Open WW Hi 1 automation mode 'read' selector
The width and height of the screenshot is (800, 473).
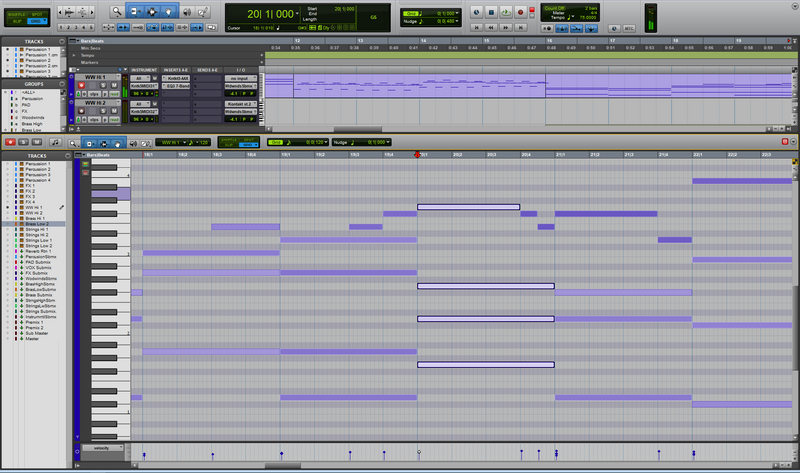pos(114,94)
